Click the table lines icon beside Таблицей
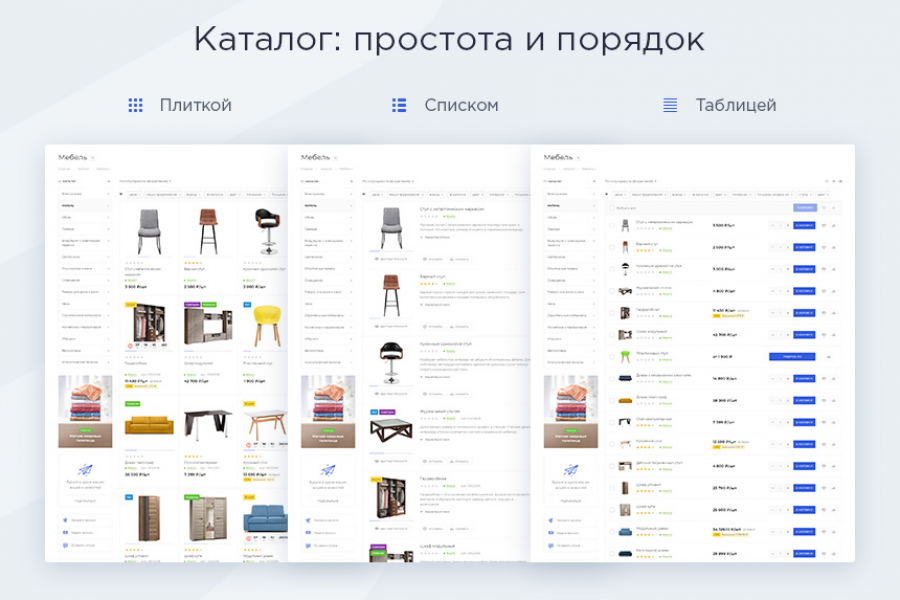The width and height of the screenshot is (900, 600). (670, 105)
